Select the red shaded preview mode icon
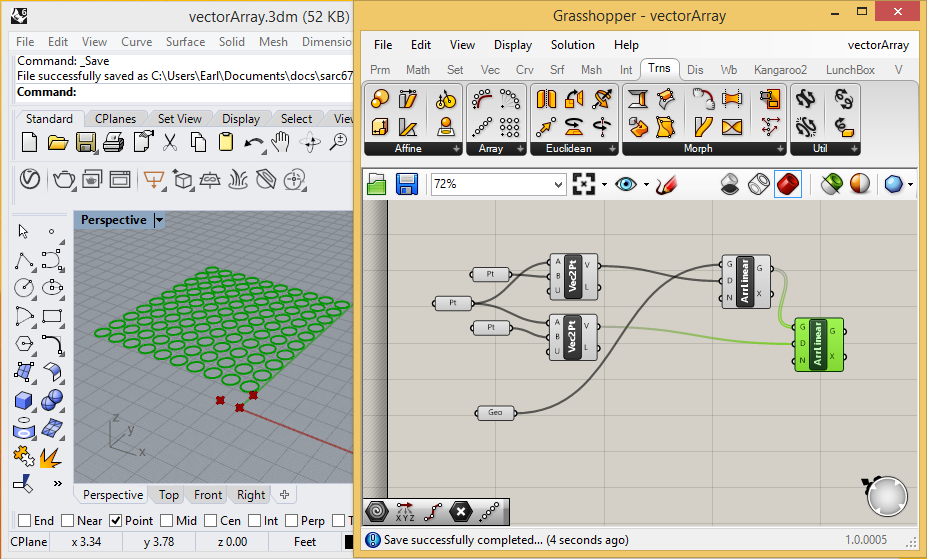 (788, 184)
